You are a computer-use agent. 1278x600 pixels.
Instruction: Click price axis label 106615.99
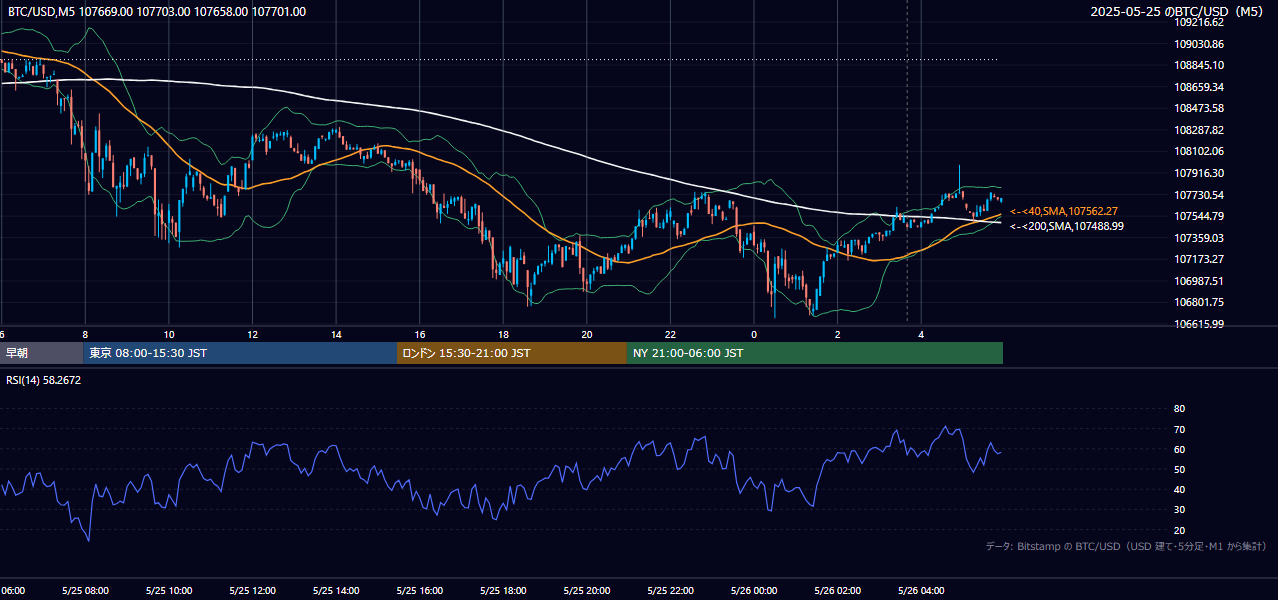pos(1199,324)
